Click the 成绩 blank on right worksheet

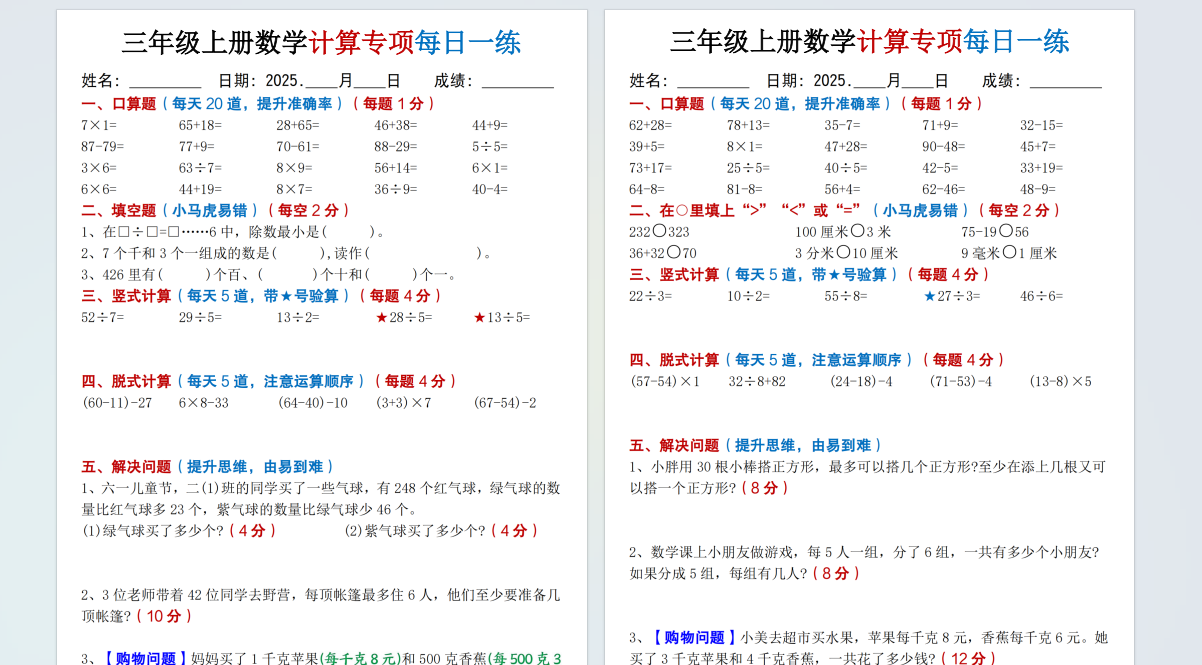(1065, 81)
